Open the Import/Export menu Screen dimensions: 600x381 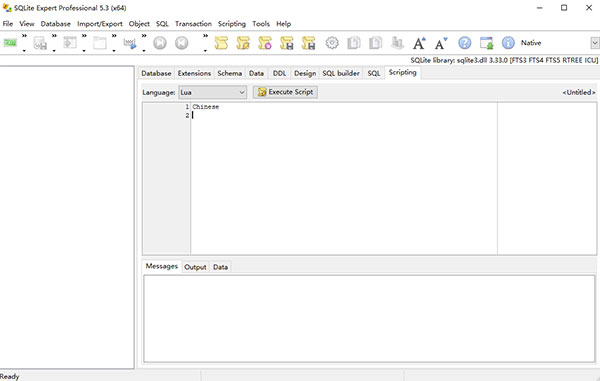click(99, 24)
